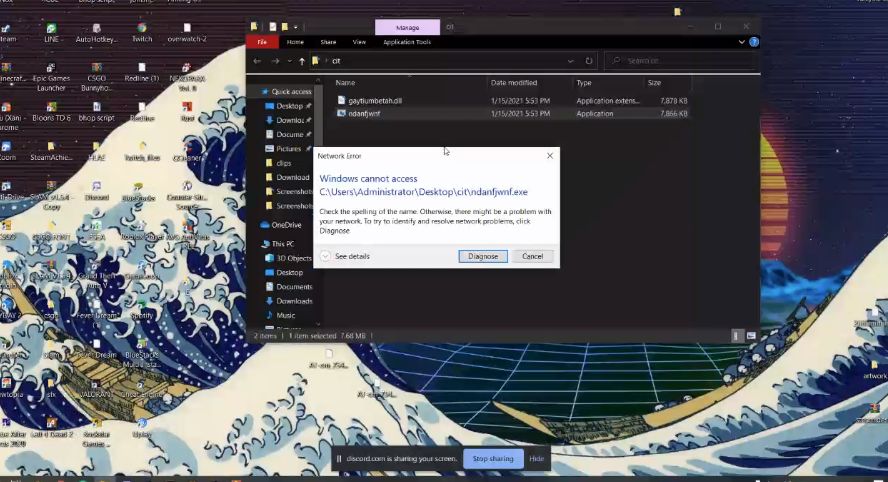Click the CSGO Bunnyhop desktop icon
888x482 pixels.
click(x=96, y=78)
